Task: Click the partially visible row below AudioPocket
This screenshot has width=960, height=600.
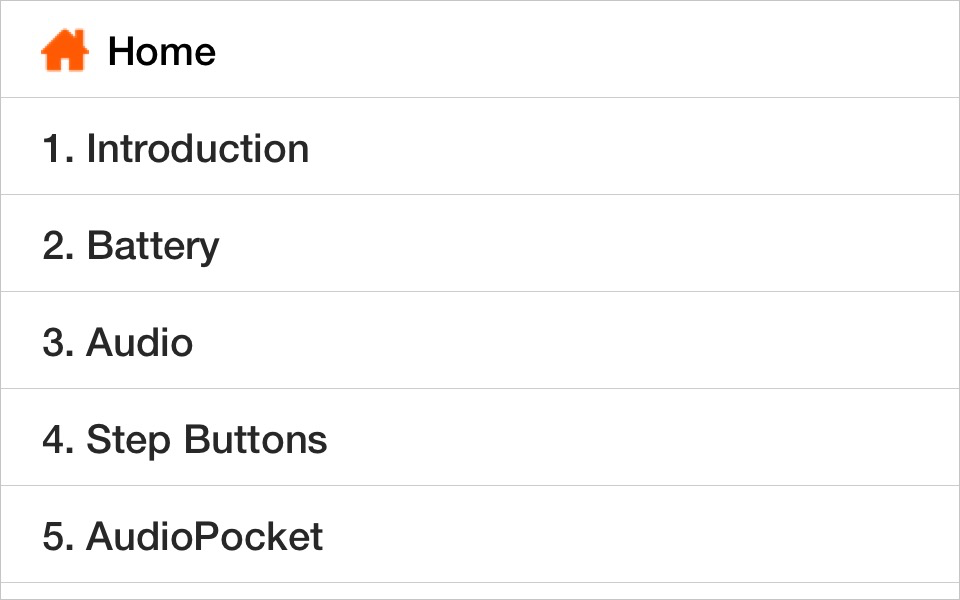Action: pyautogui.click(x=480, y=591)
